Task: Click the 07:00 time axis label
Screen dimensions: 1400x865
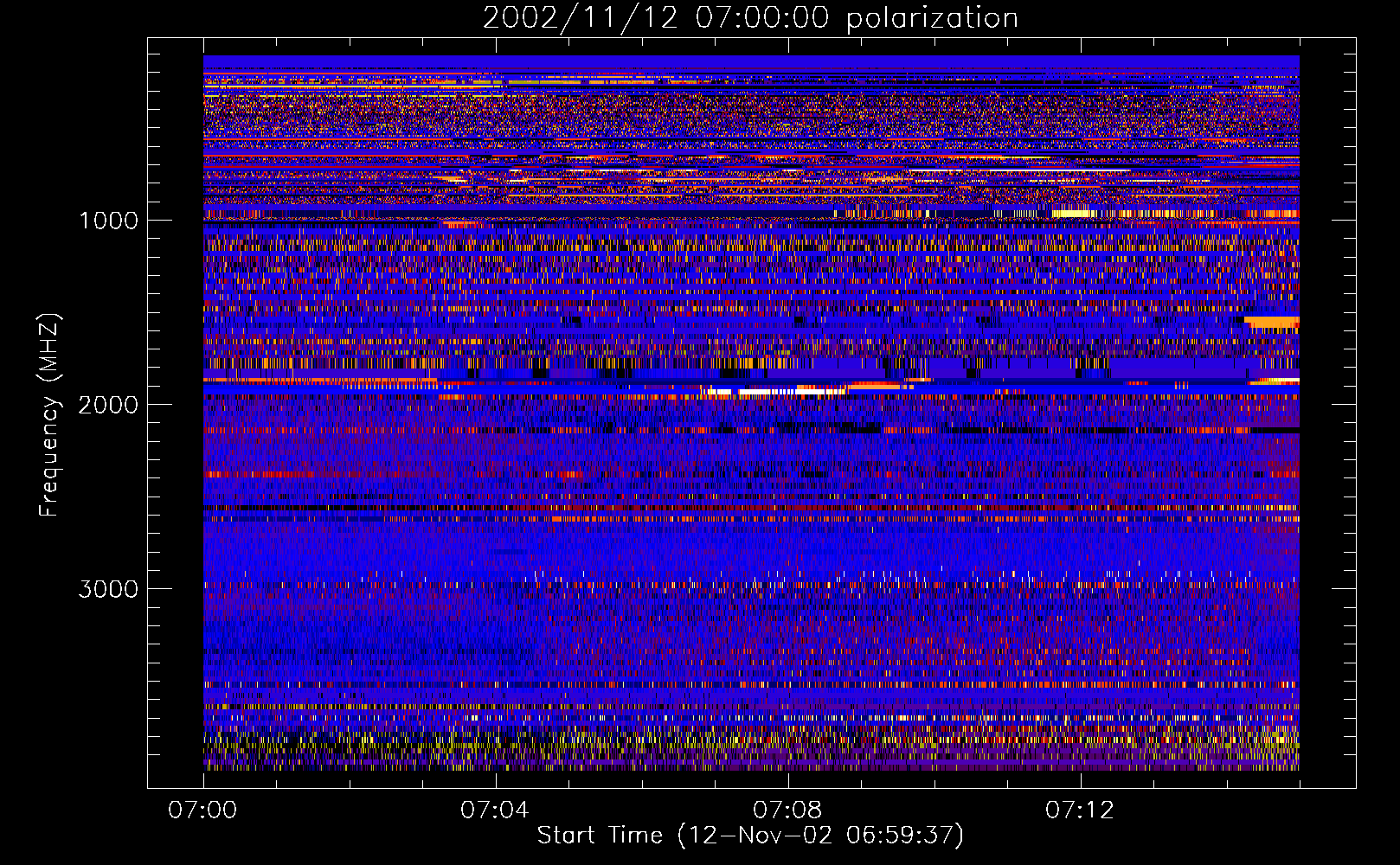Action: point(202,811)
